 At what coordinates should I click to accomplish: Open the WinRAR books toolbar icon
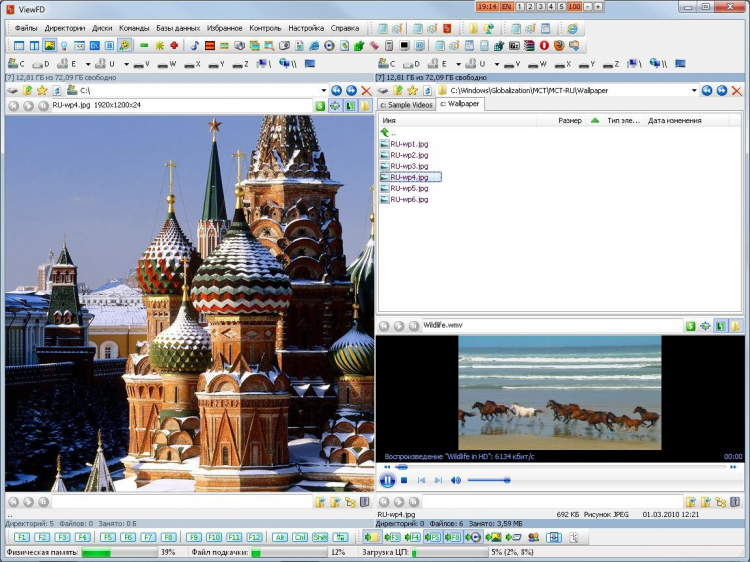tap(529, 45)
